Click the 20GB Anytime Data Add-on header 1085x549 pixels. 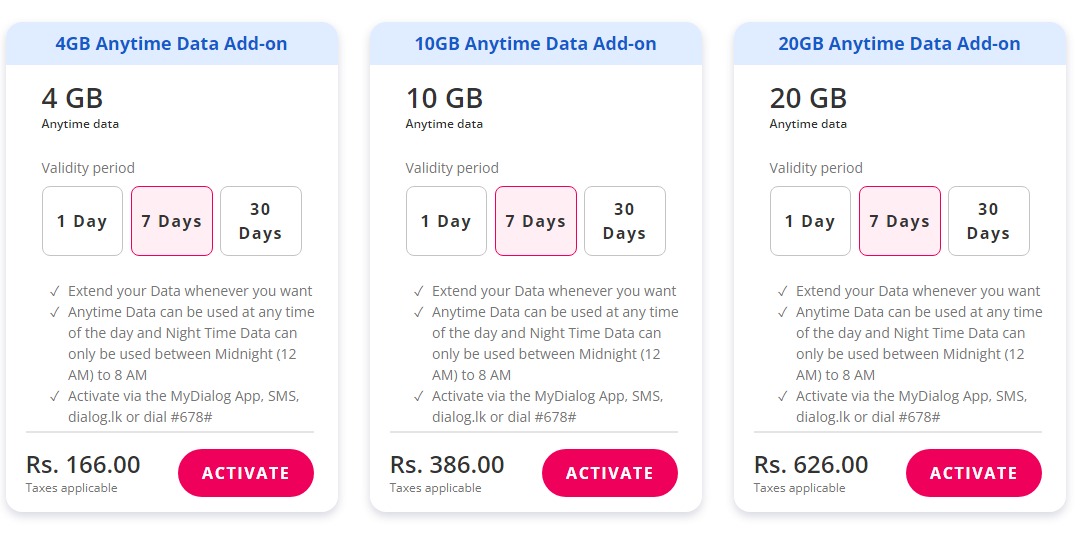[x=900, y=44]
